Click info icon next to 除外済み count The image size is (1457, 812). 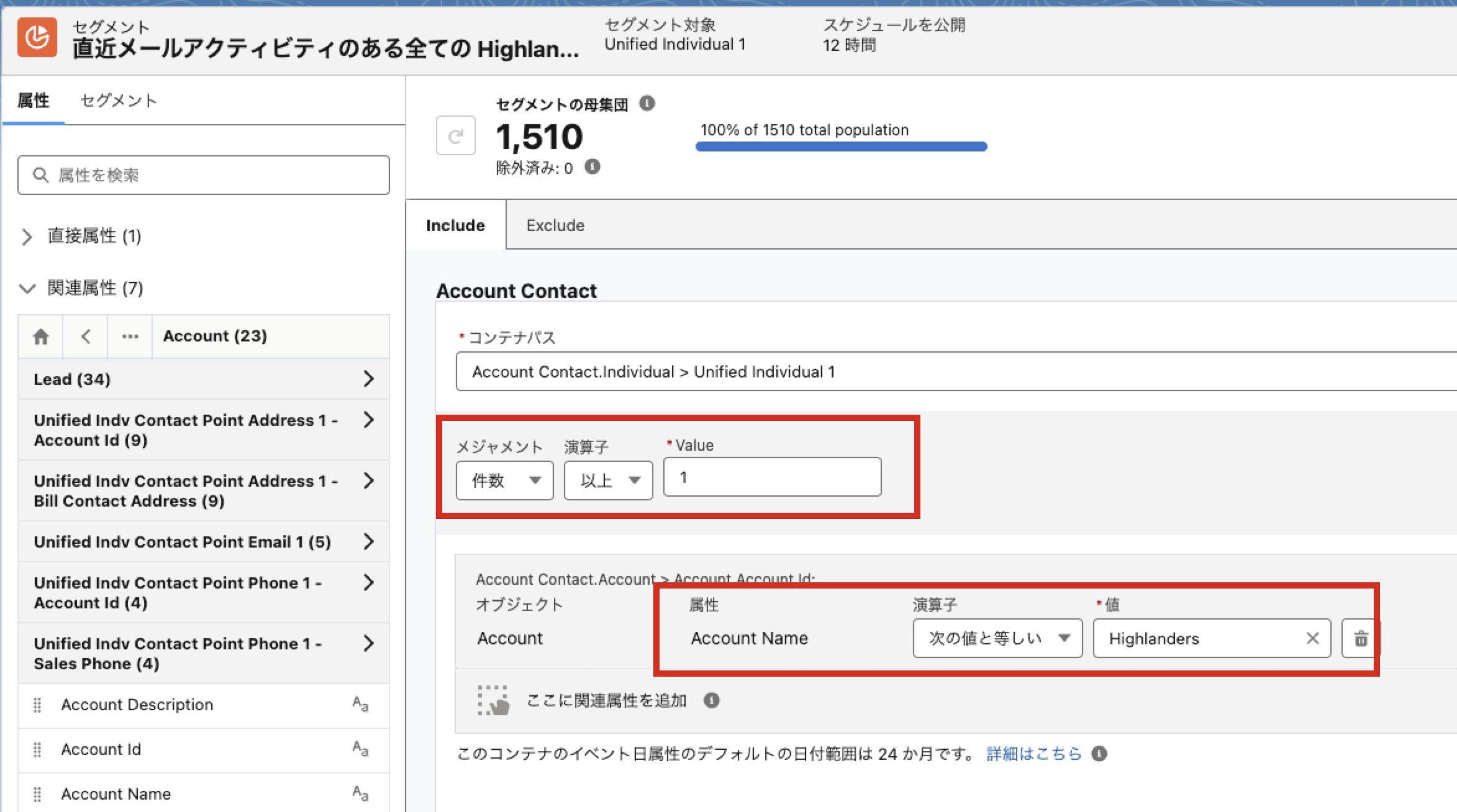592,166
